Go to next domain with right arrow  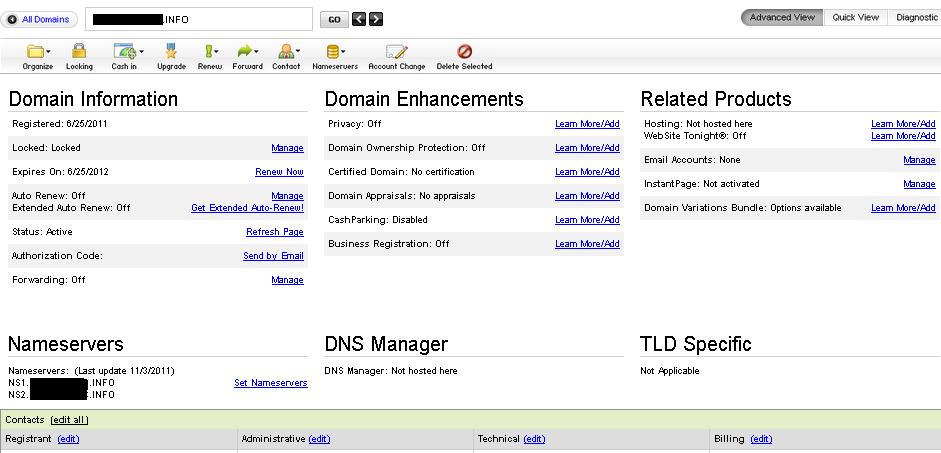[x=376, y=19]
